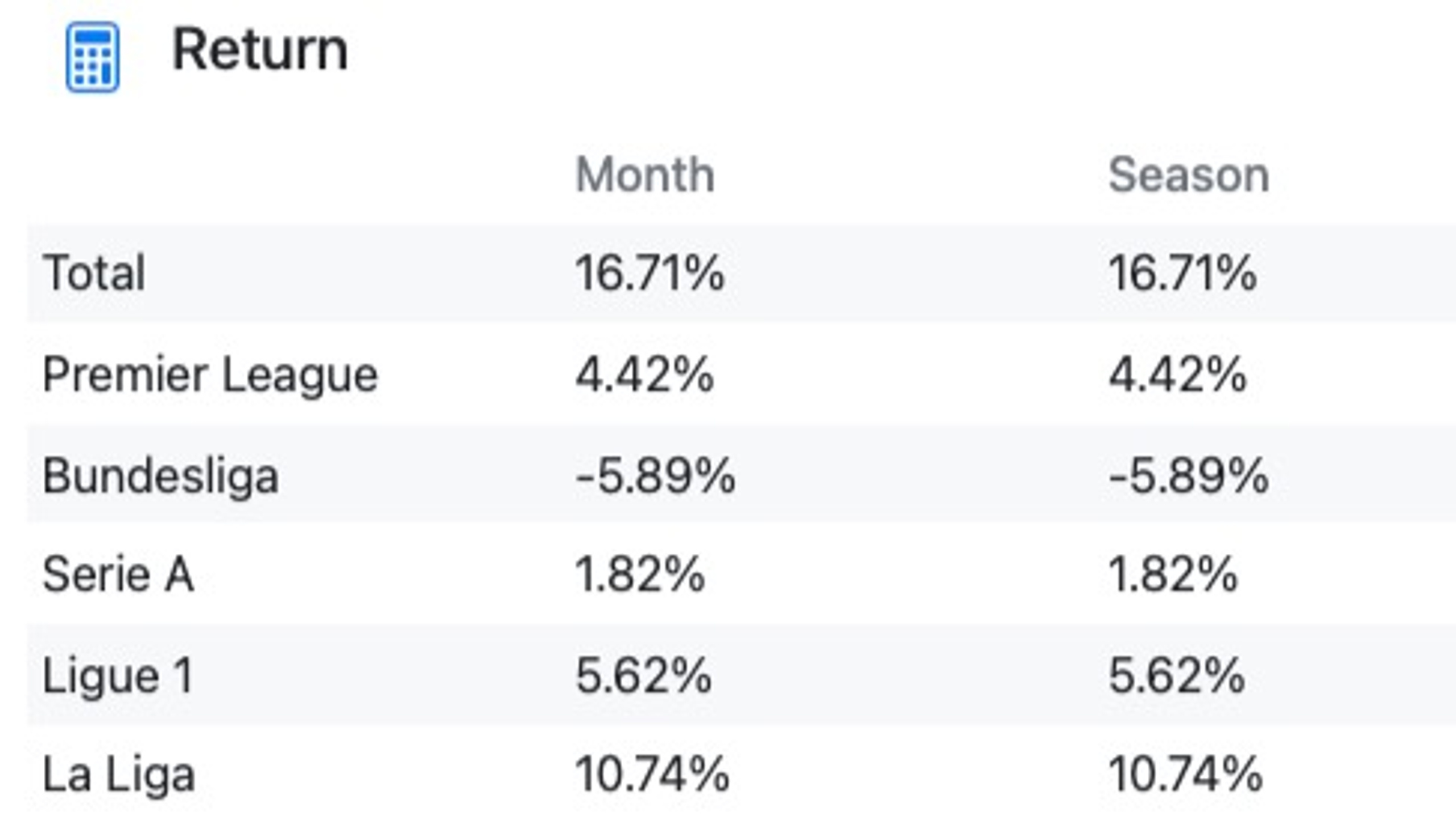The width and height of the screenshot is (1456, 817).
Task: Select the Season column header
Action: pos(1189,175)
